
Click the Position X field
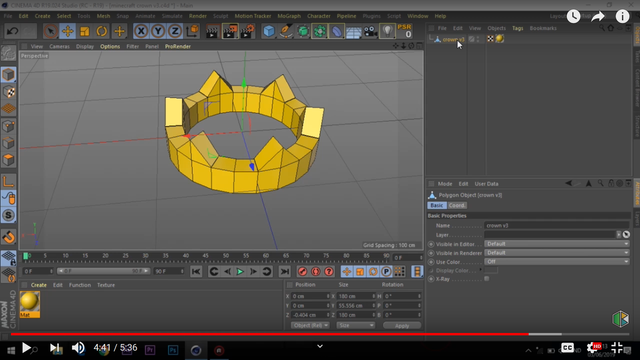[310, 296]
